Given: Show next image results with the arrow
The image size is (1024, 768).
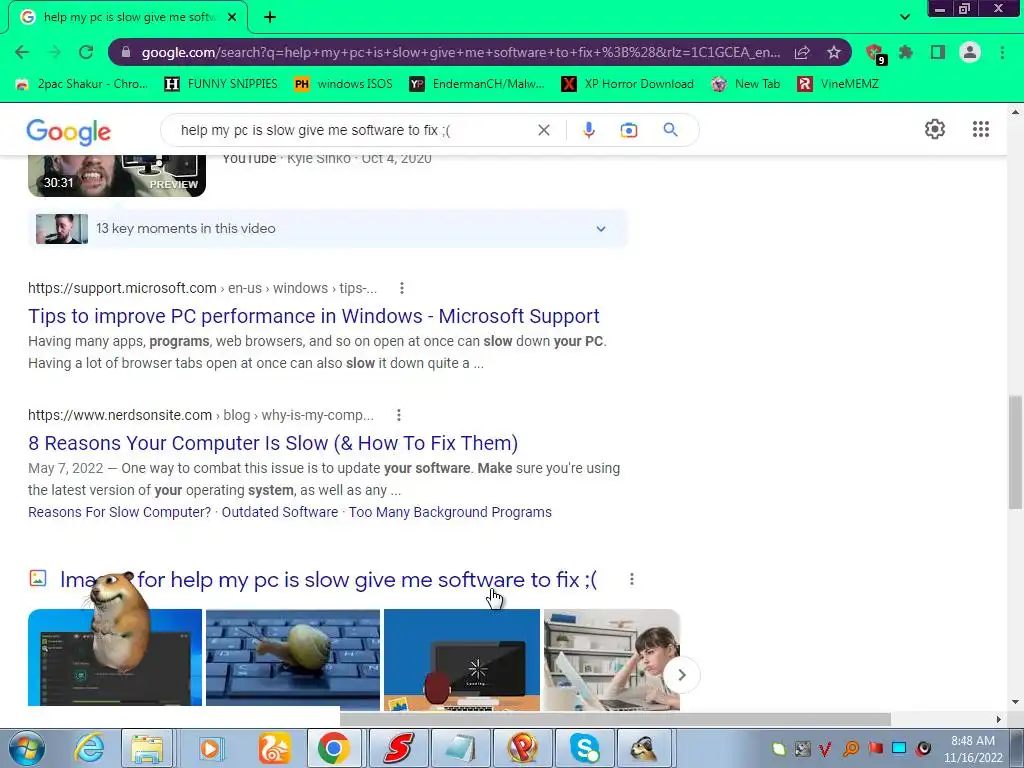Looking at the screenshot, I should (681, 675).
